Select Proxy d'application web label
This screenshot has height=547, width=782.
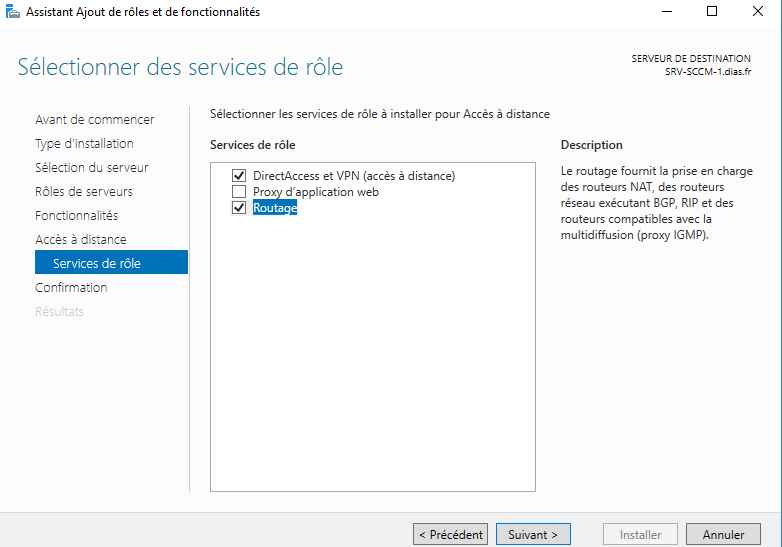click(315, 192)
